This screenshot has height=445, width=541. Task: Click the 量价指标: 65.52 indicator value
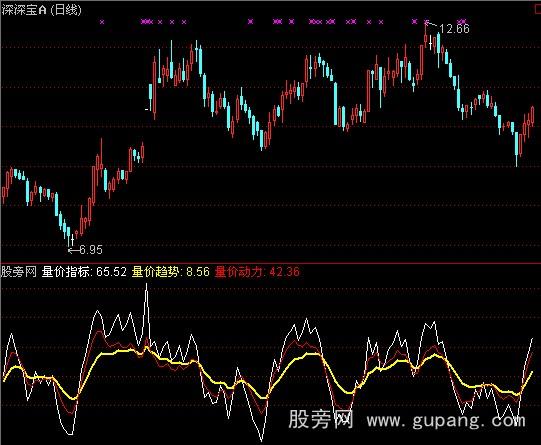[x=84, y=272]
